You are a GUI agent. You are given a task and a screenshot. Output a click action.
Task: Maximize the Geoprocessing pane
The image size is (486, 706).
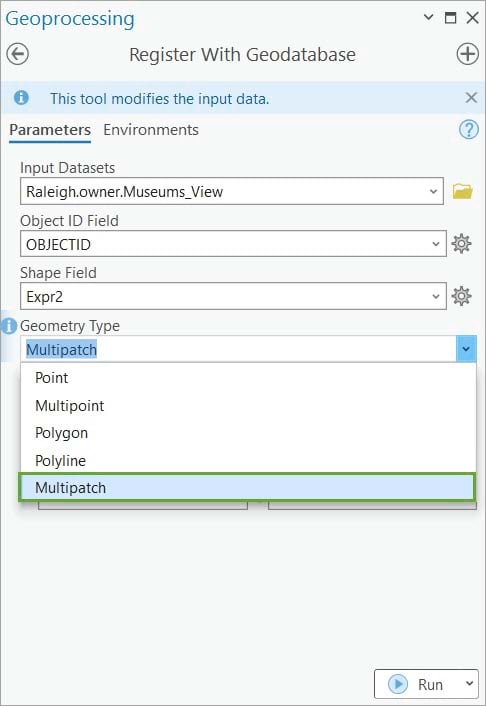[450, 18]
